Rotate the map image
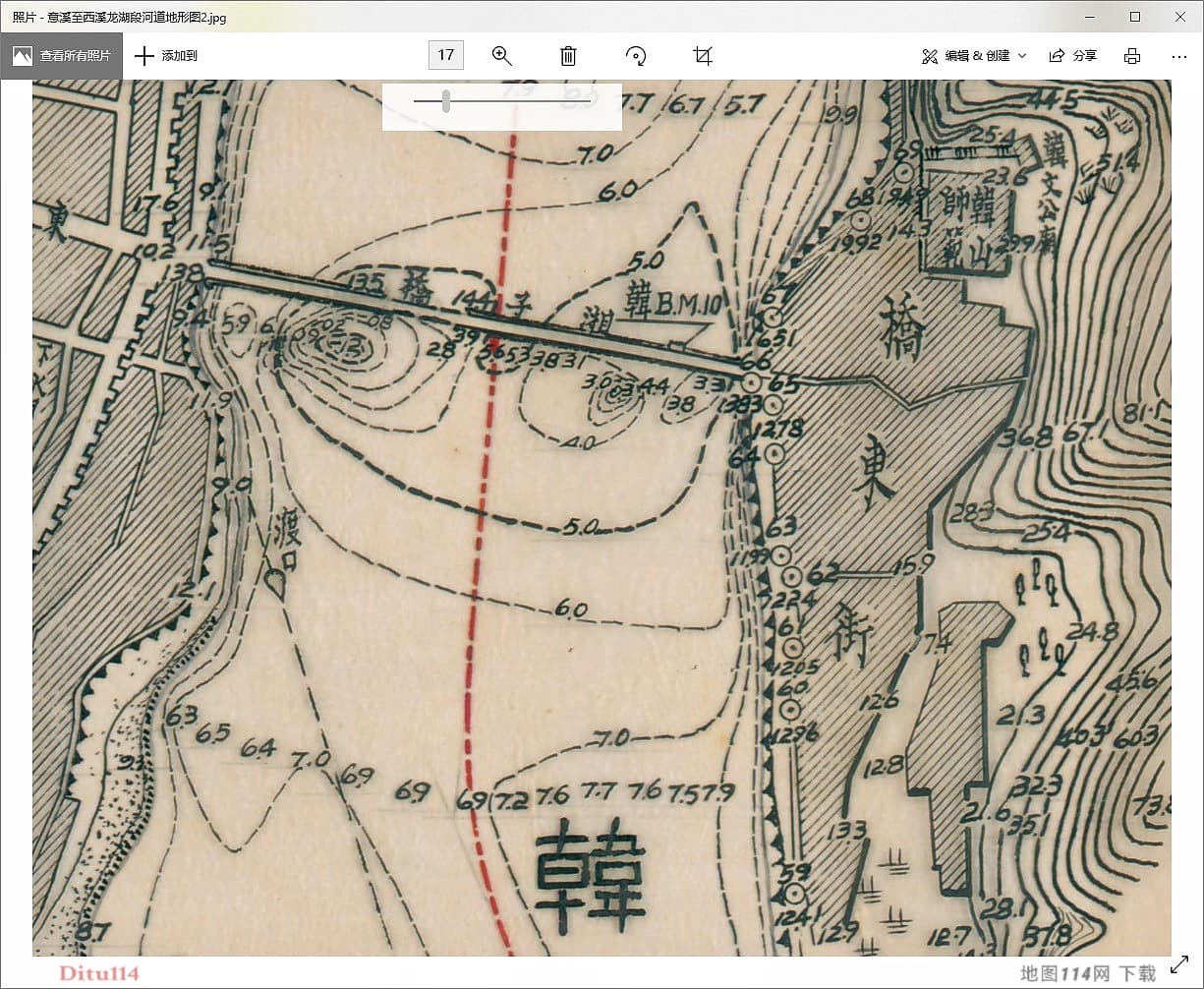 pyautogui.click(x=636, y=55)
